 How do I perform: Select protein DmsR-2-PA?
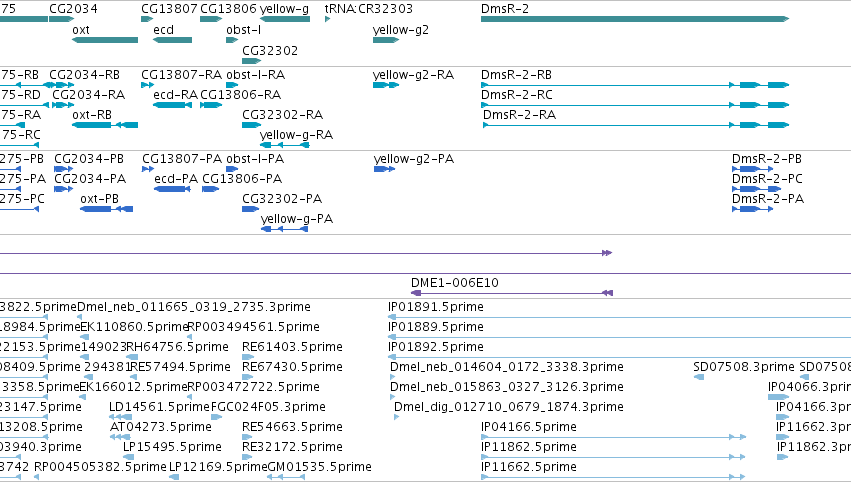pos(752,209)
